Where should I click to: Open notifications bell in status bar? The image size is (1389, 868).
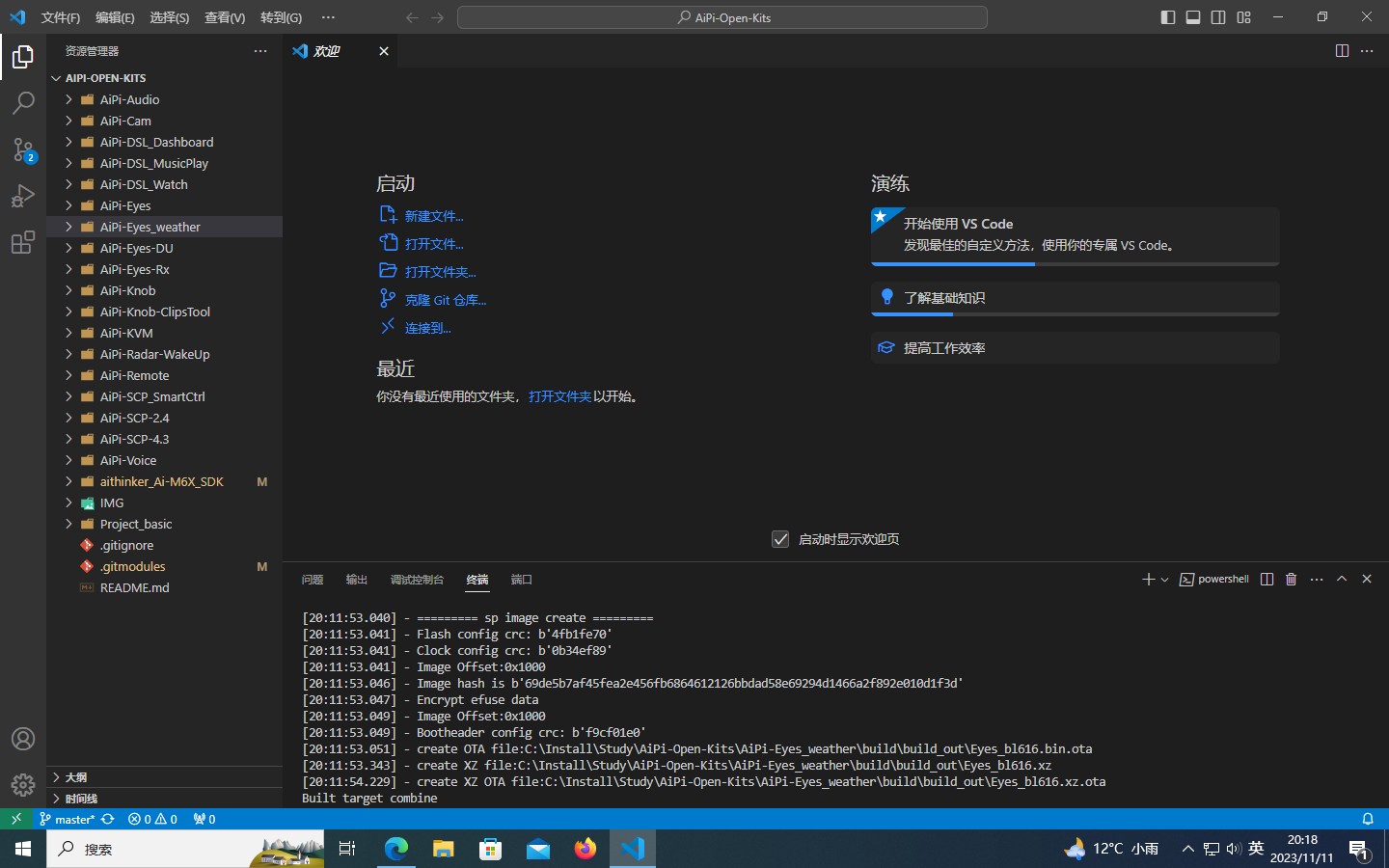point(1368,819)
